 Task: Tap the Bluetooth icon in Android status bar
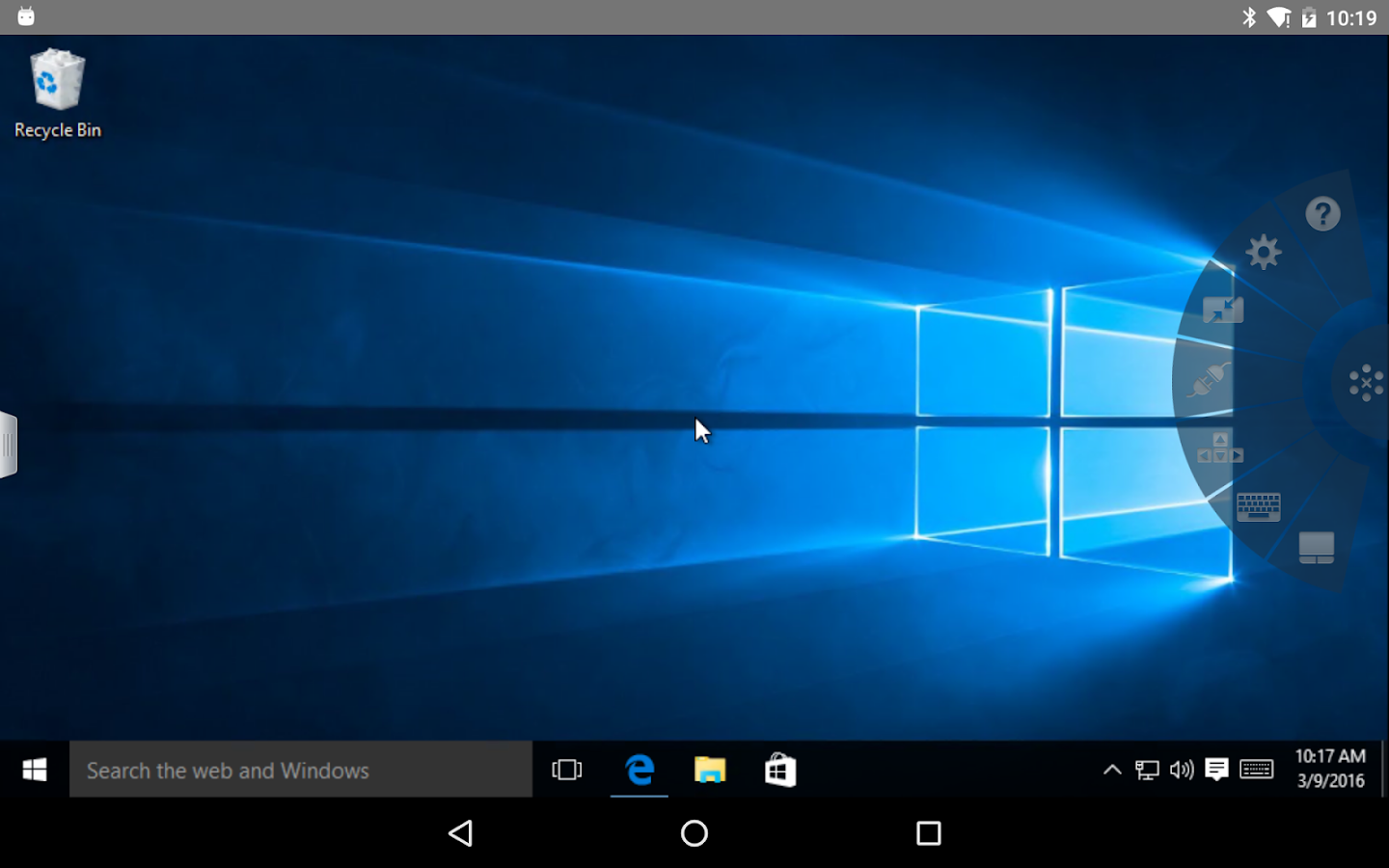(1249, 17)
